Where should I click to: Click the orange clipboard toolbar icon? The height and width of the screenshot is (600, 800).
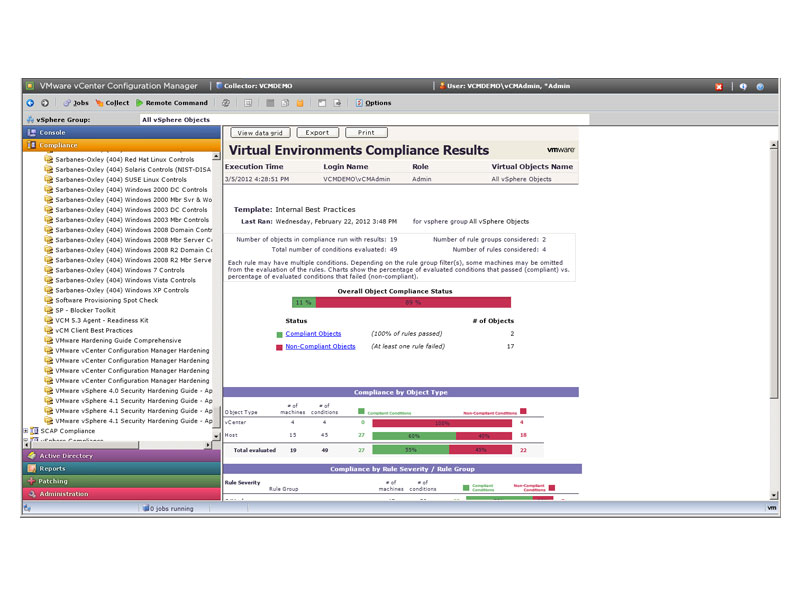(x=300, y=103)
